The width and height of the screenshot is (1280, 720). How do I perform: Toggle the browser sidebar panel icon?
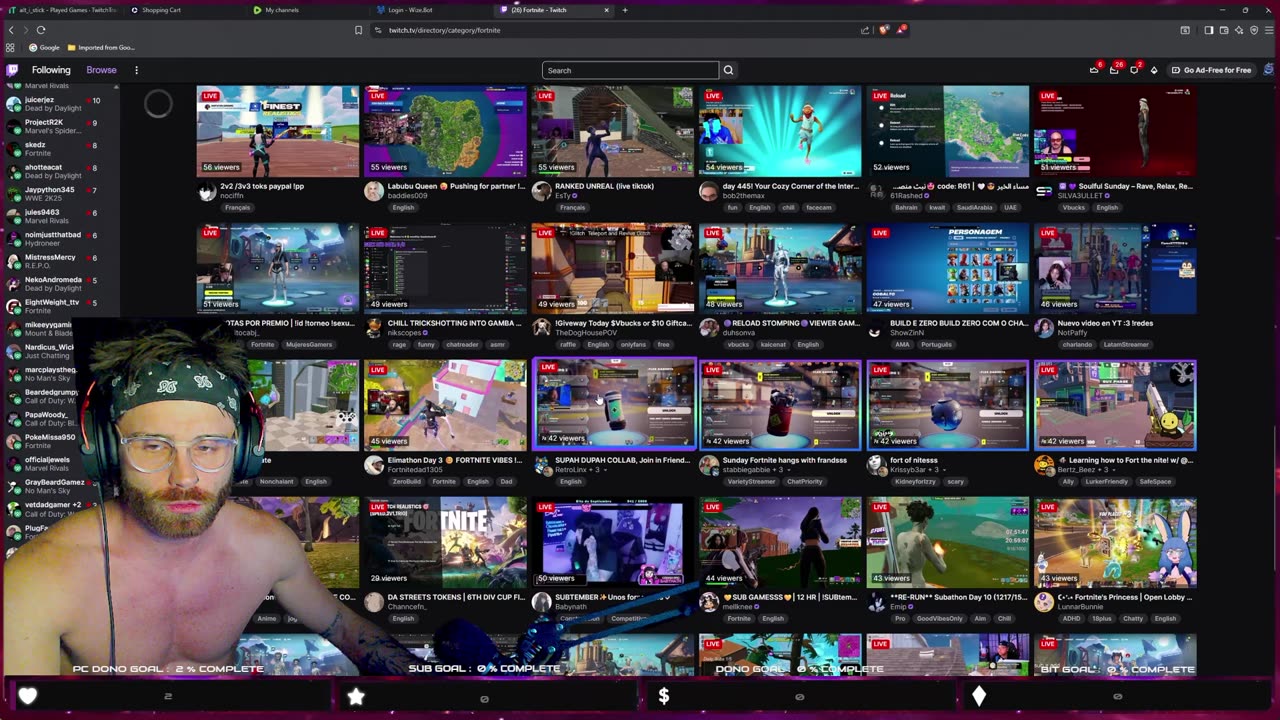coord(1209,30)
